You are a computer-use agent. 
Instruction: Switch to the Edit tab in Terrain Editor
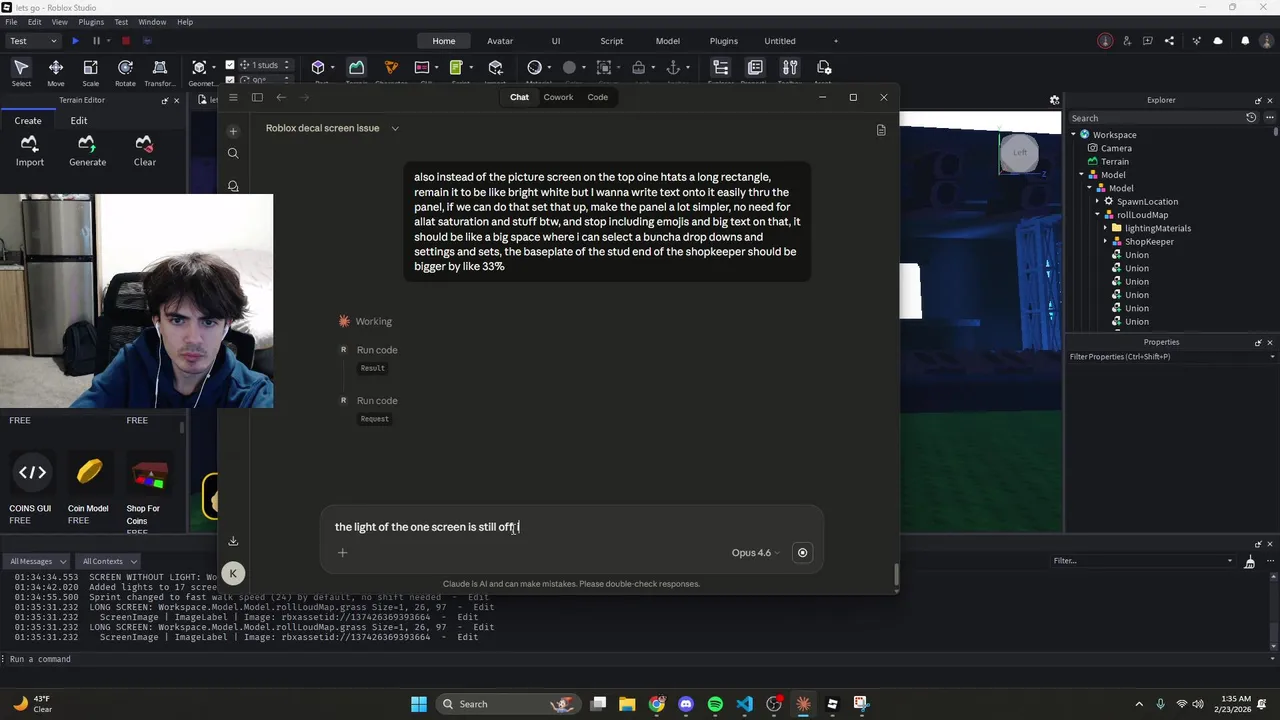pyautogui.click(x=79, y=120)
